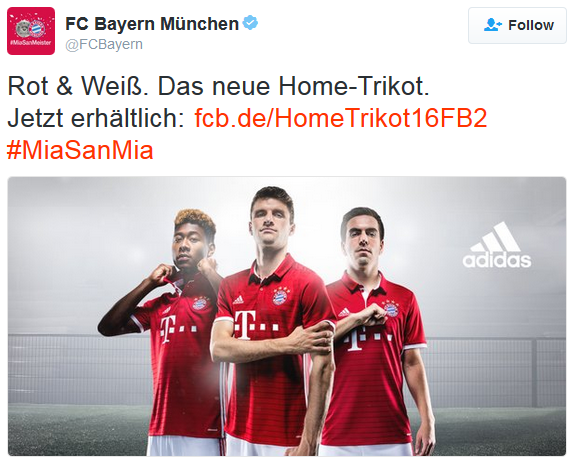
Task: Click the 'Jetzt erhältlich:' text
Action: (x=96, y=118)
